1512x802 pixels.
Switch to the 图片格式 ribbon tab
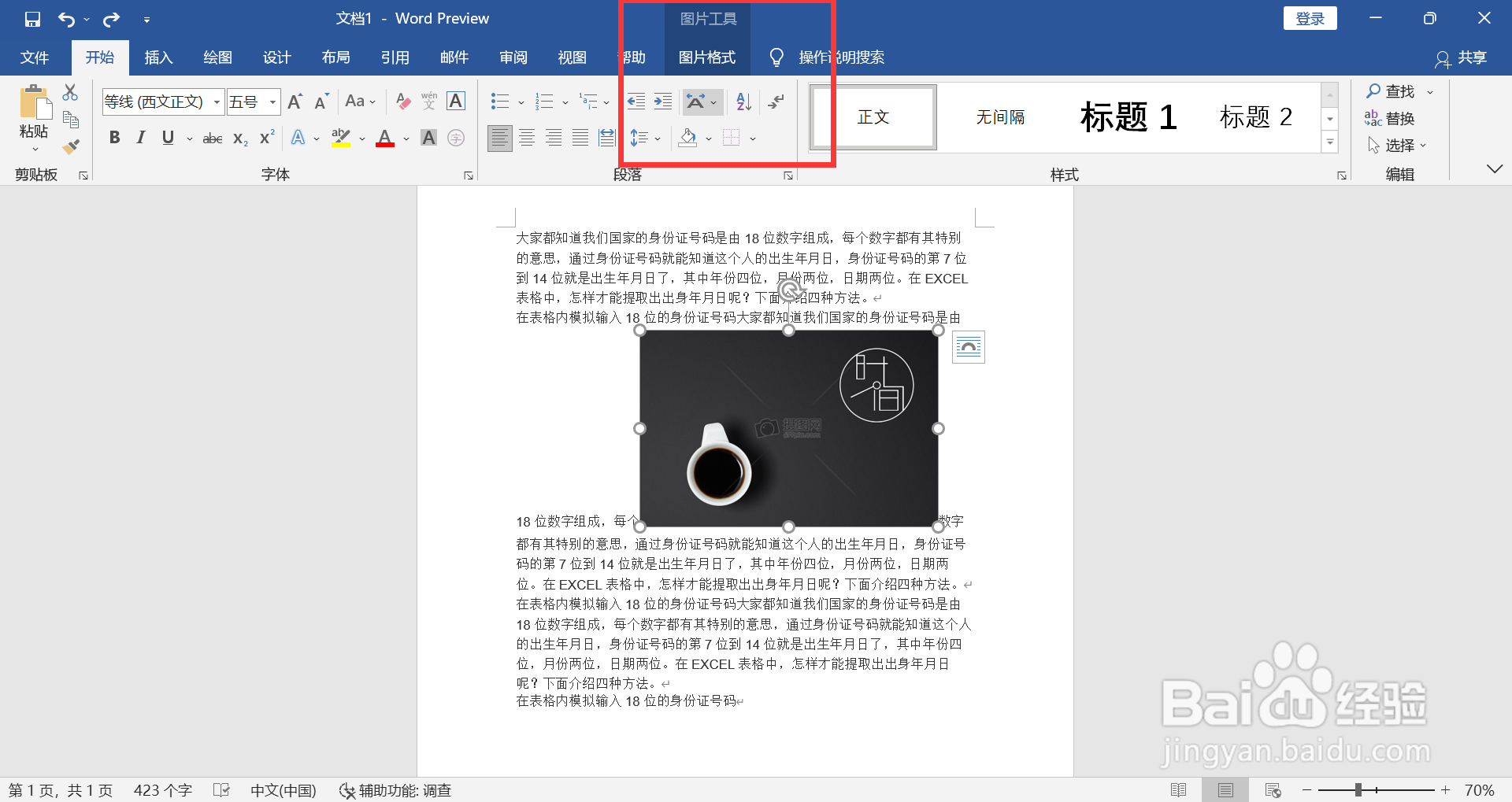[x=706, y=57]
